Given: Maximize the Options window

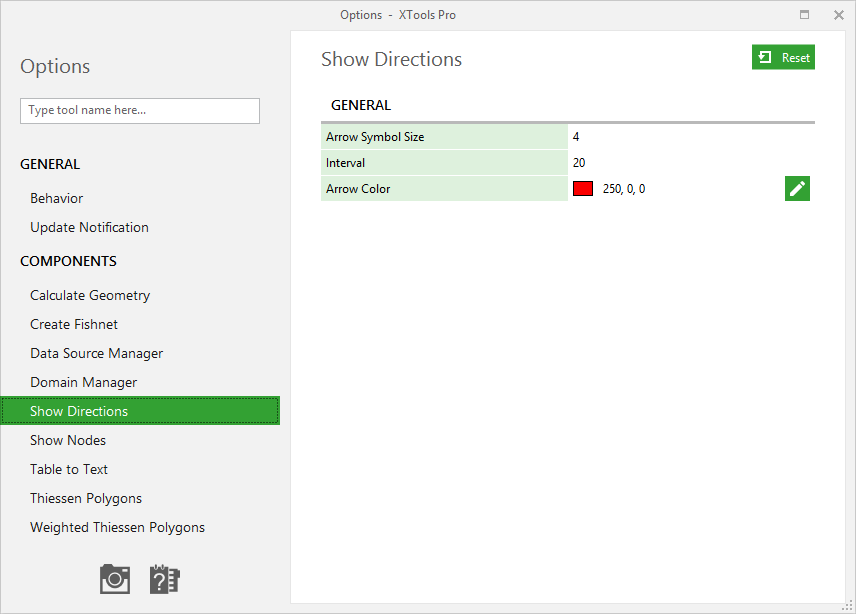Looking at the screenshot, I should (x=804, y=15).
